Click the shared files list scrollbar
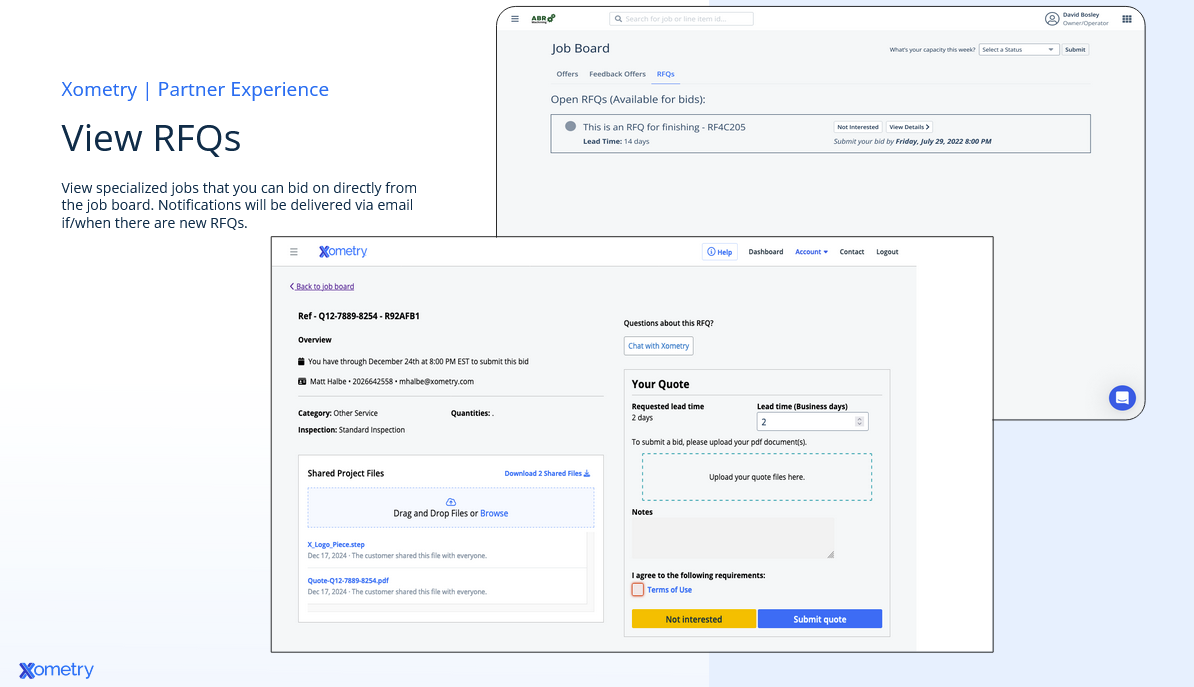The height and width of the screenshot is (687, 1194). 591,570
